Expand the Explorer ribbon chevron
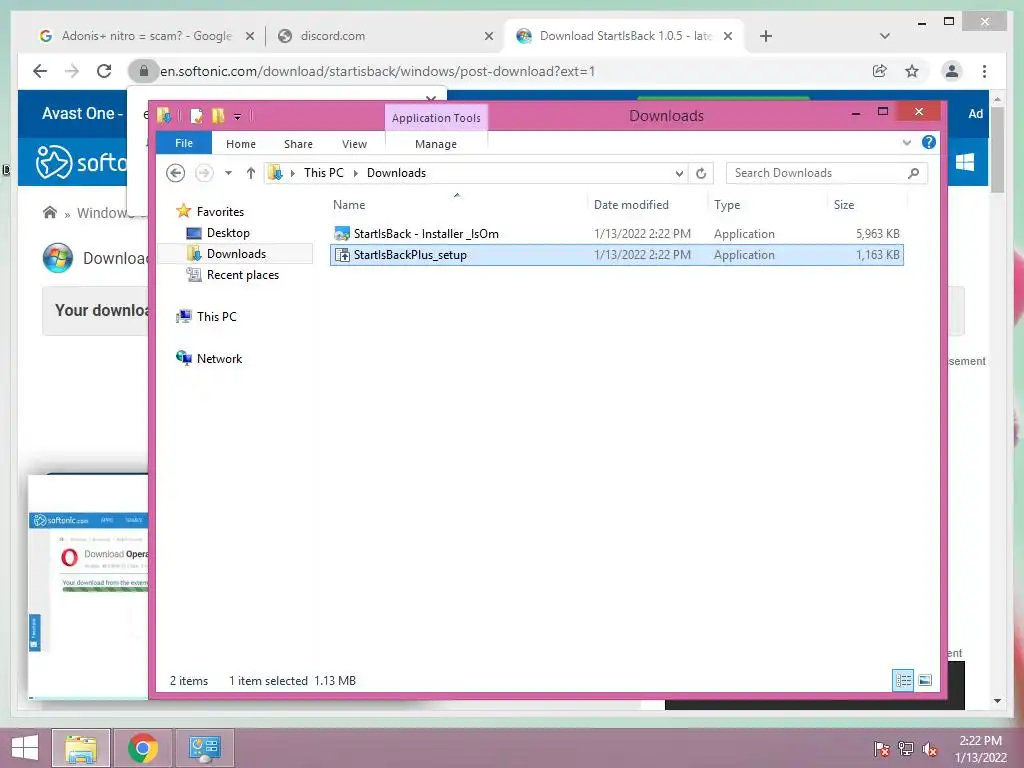The image size is (1024, 768). tap(906, 142)
